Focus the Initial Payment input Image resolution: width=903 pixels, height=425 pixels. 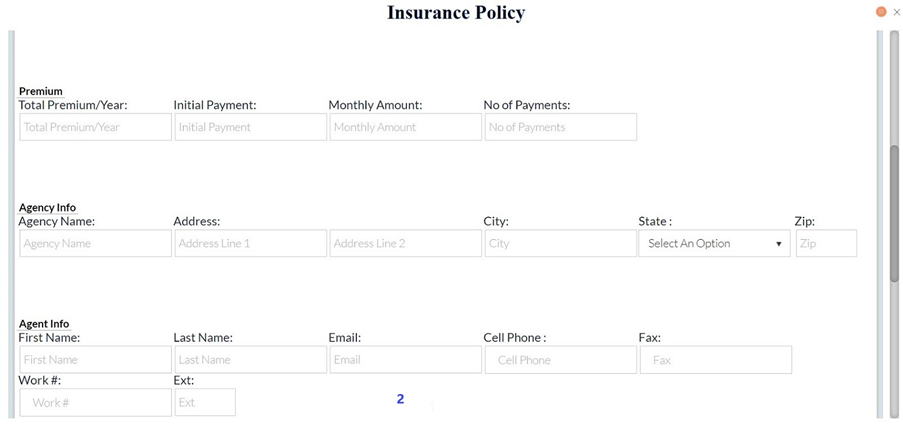(x=251, y=127)
